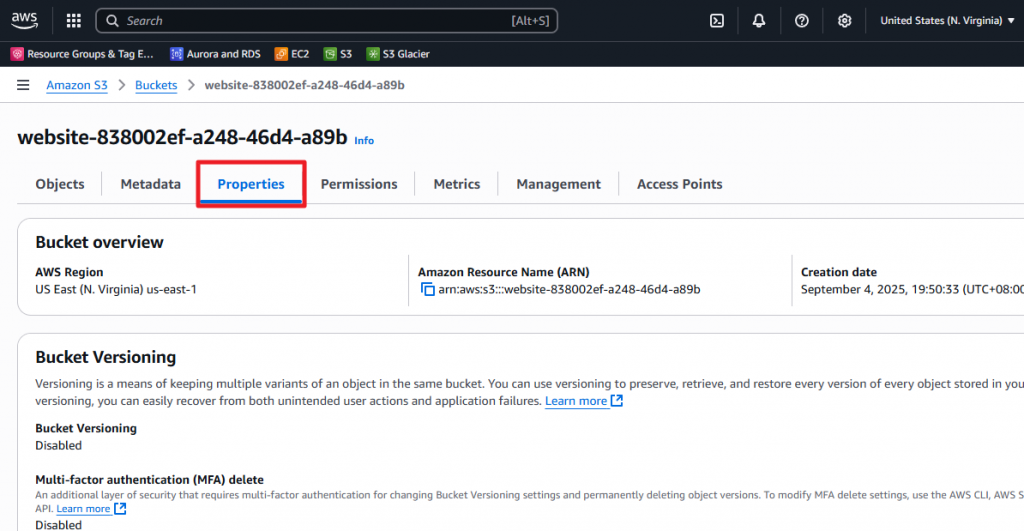Open the bucket Info link

point(364,141)
